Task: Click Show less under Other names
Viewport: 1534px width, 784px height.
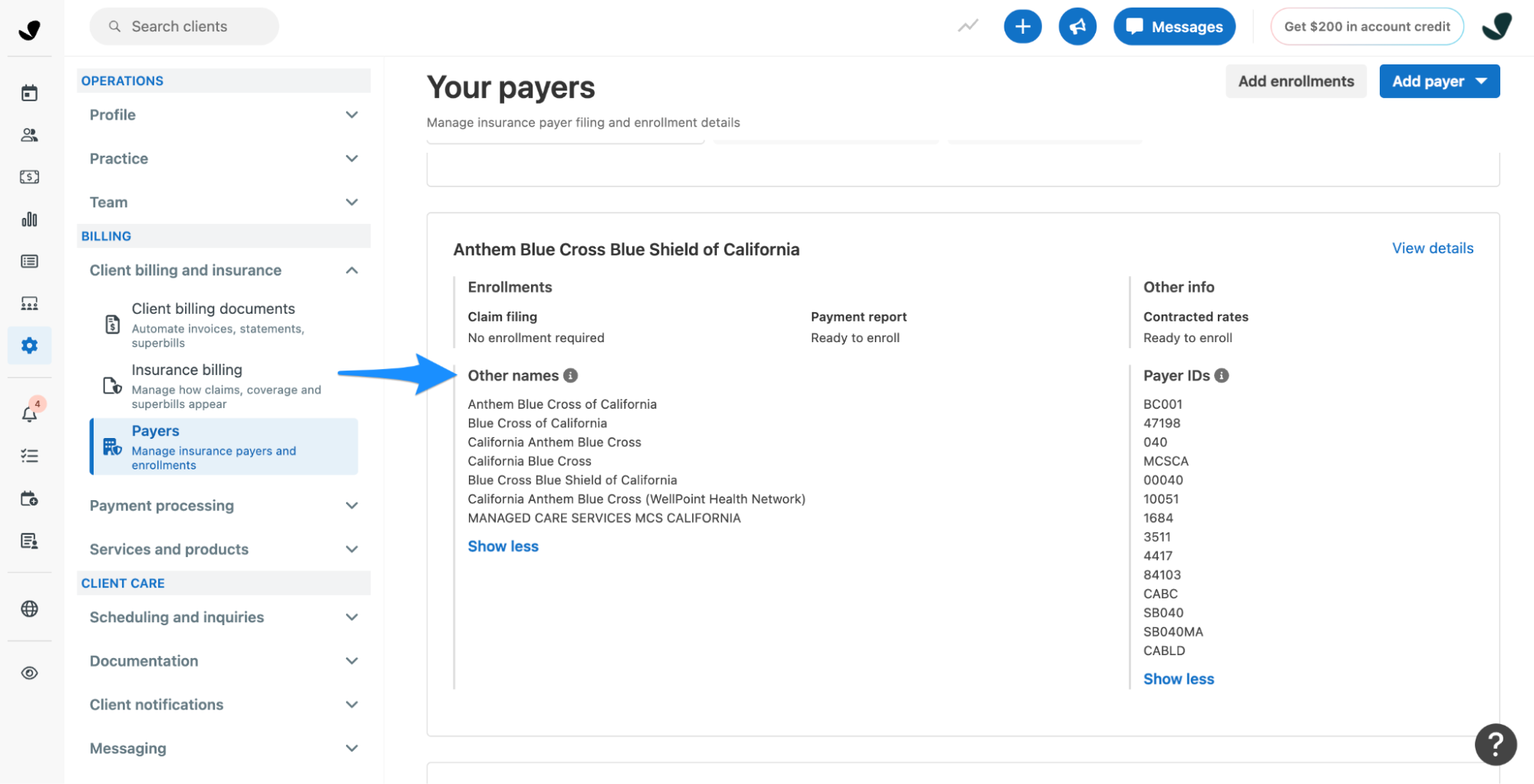Action: pyautogui.click(x=503, y=546)
